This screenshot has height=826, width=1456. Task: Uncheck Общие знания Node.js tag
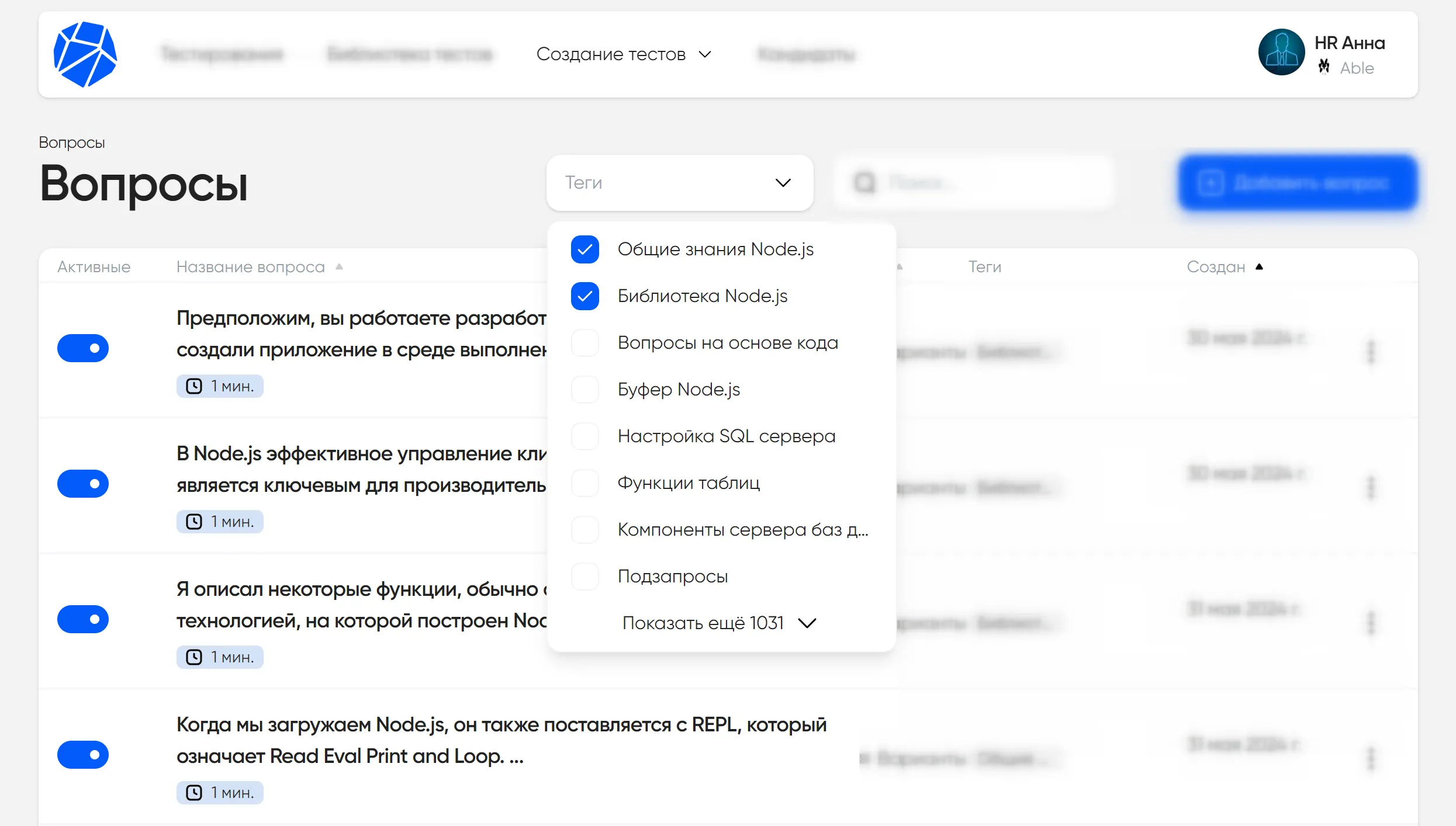[x=585, y=249]
